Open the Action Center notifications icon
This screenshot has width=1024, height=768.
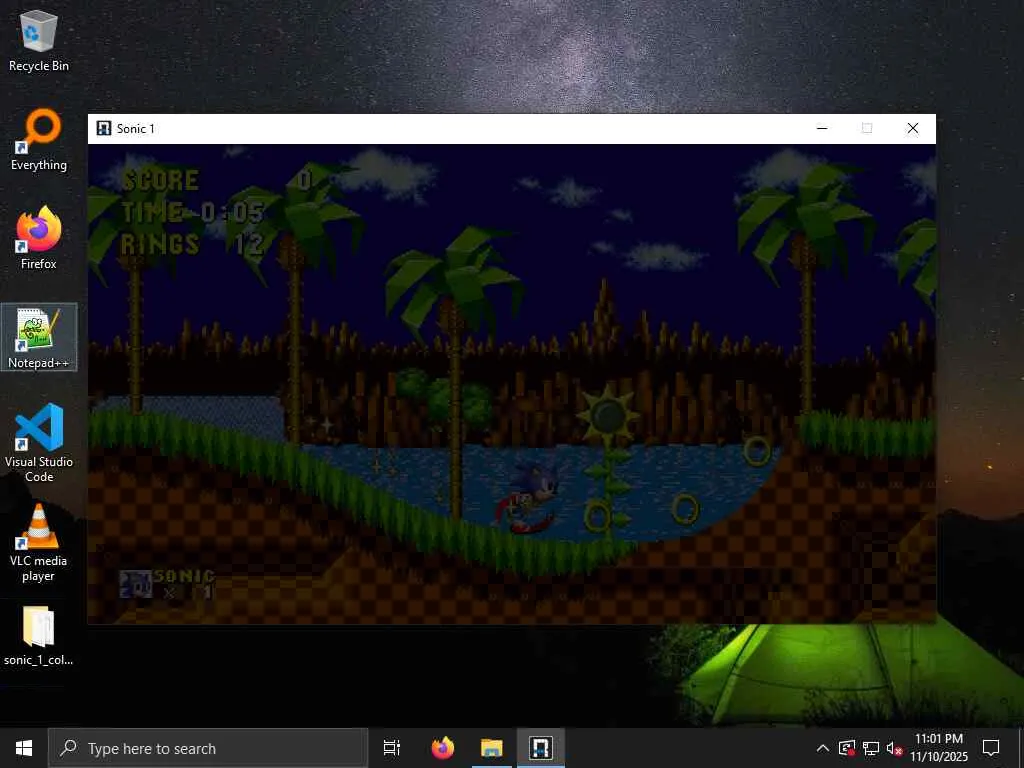[991, 748]
